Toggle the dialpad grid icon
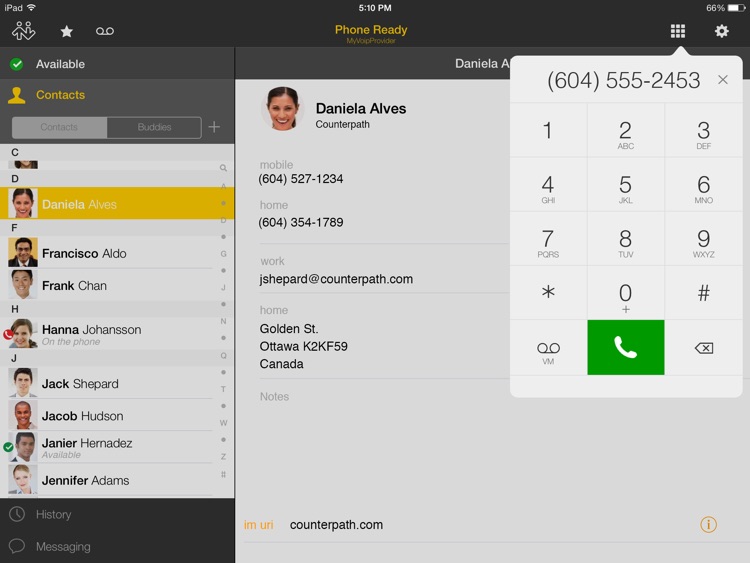Image resolution: width=750 pixels, height=563 pixels. click(x=677, y=31)
